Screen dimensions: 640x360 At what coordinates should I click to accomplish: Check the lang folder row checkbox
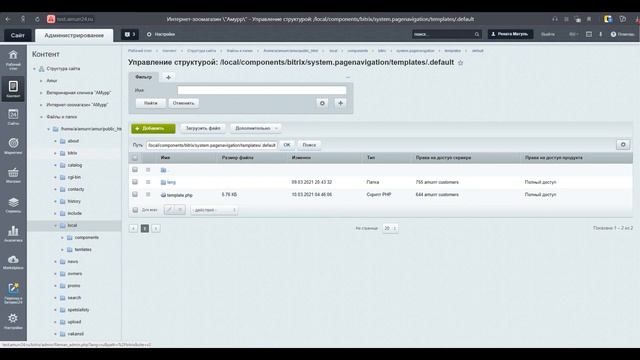(x=135, y=182)
